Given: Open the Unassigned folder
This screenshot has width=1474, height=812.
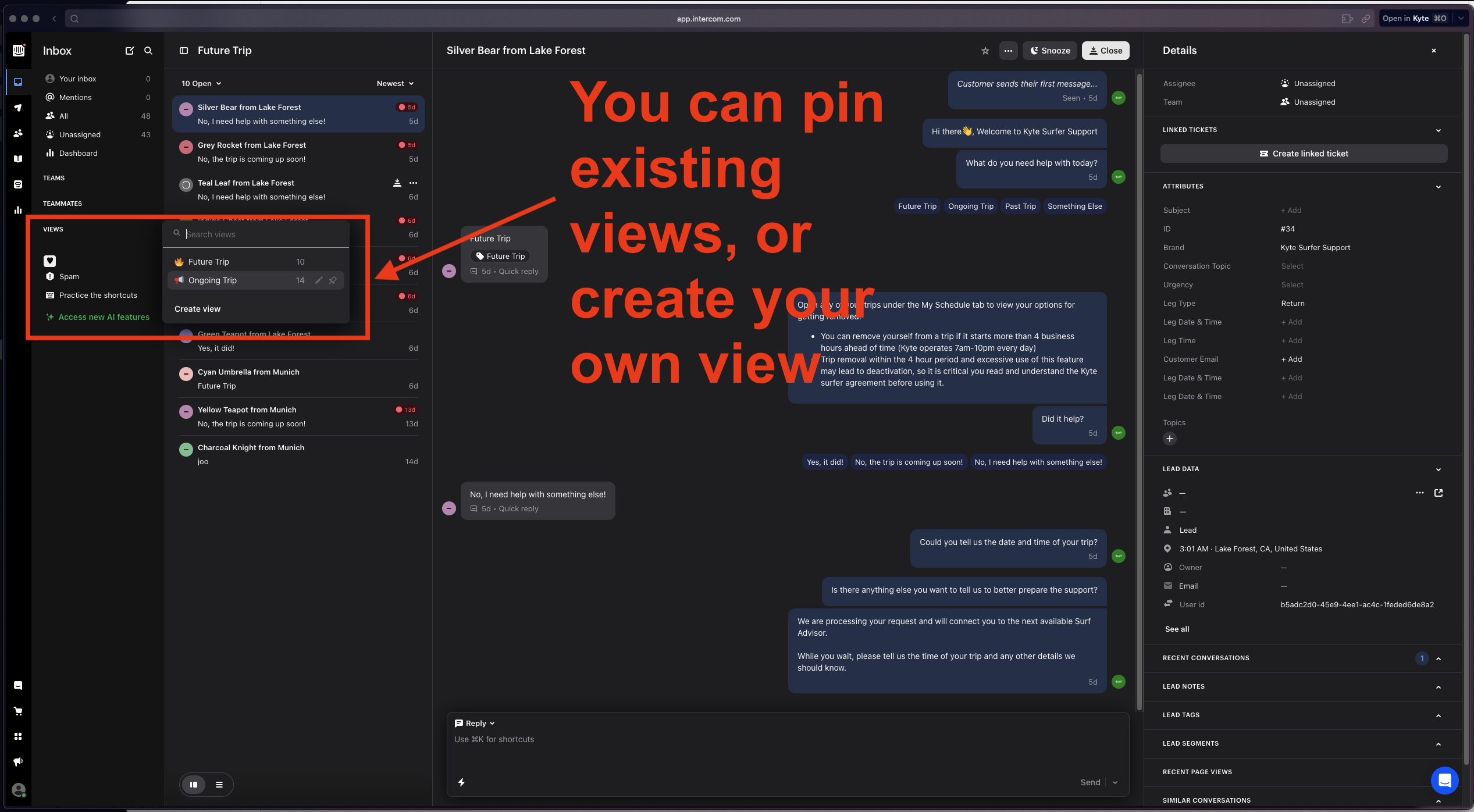Looking at the screenshot, I should coord(98,134).
